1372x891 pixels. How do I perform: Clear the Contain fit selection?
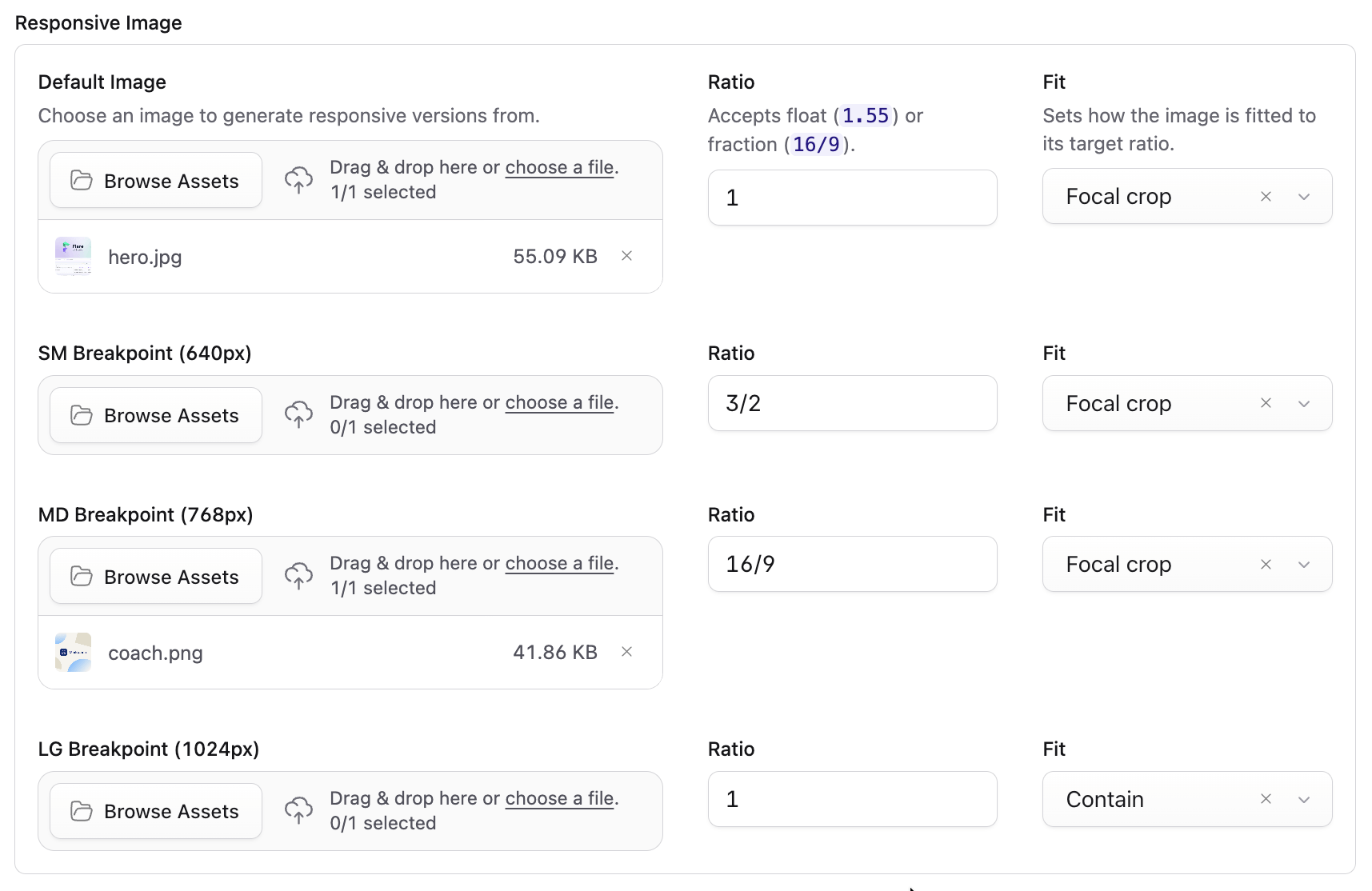click(1266, 799)
